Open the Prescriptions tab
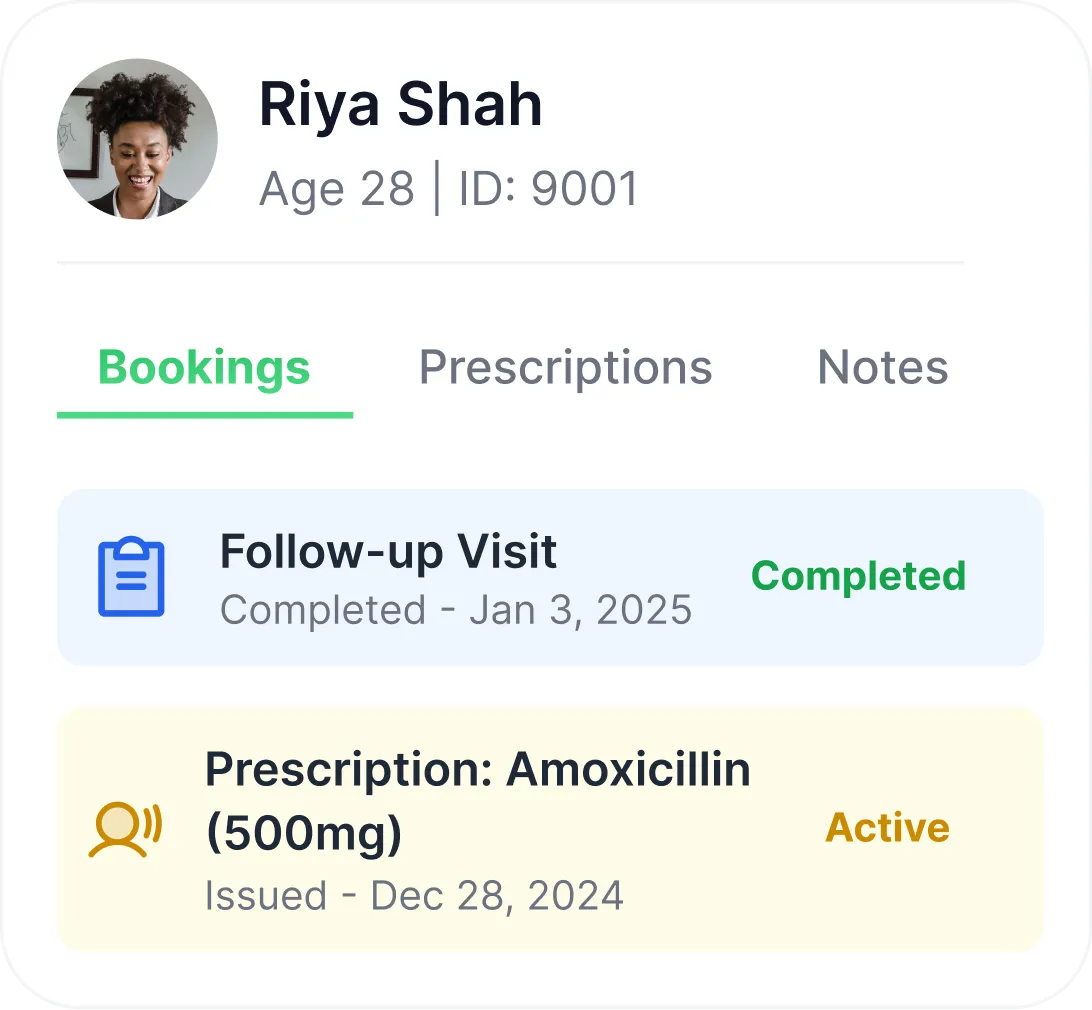The image size is (1092, 1010). pos(565,368)
